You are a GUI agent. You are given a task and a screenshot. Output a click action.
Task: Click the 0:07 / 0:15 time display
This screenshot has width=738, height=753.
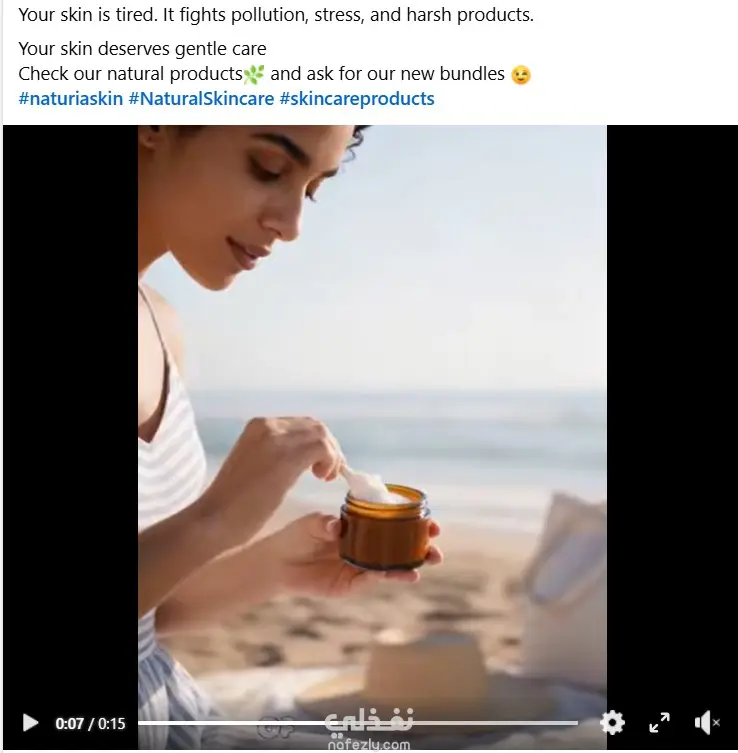coord(90,723)
